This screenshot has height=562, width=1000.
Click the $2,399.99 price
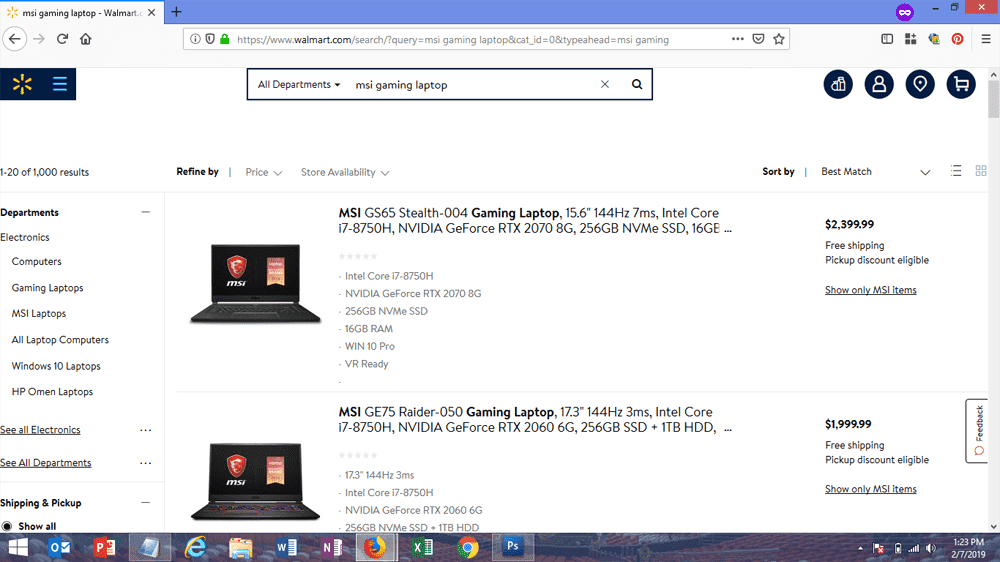coord(849,225)
